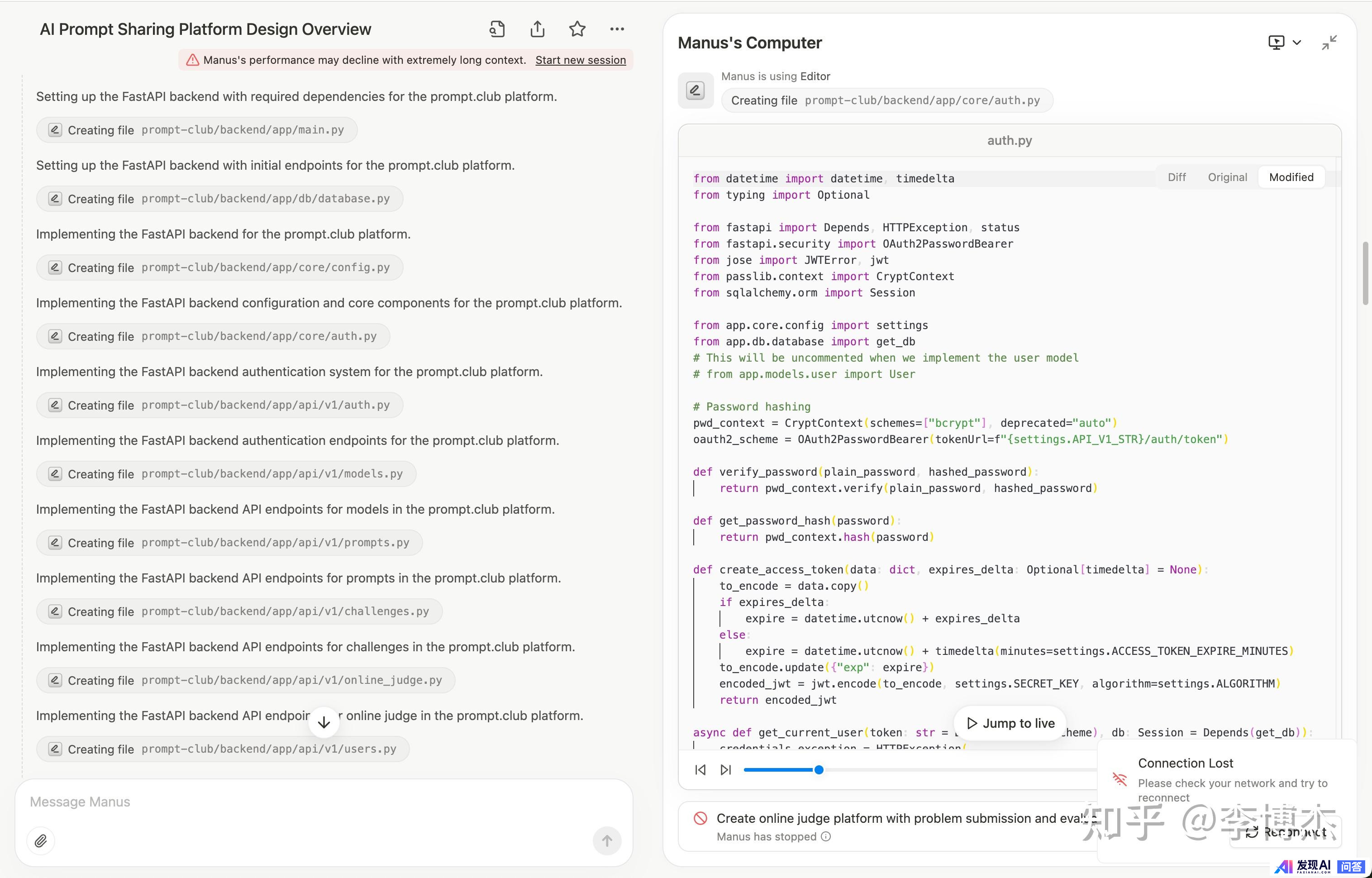Switch to the Original view tab

[x=1227, y=177]
